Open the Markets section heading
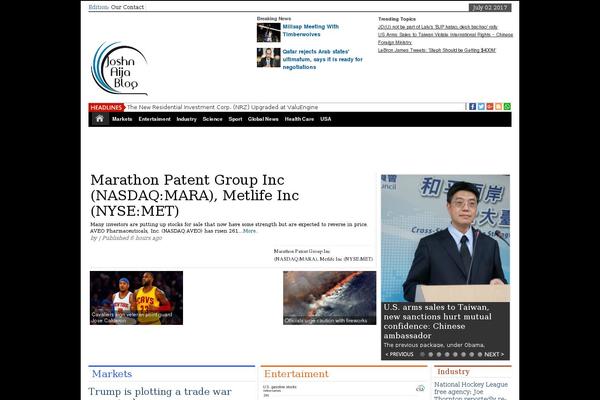The image size is (600, 400). [112, 374]
